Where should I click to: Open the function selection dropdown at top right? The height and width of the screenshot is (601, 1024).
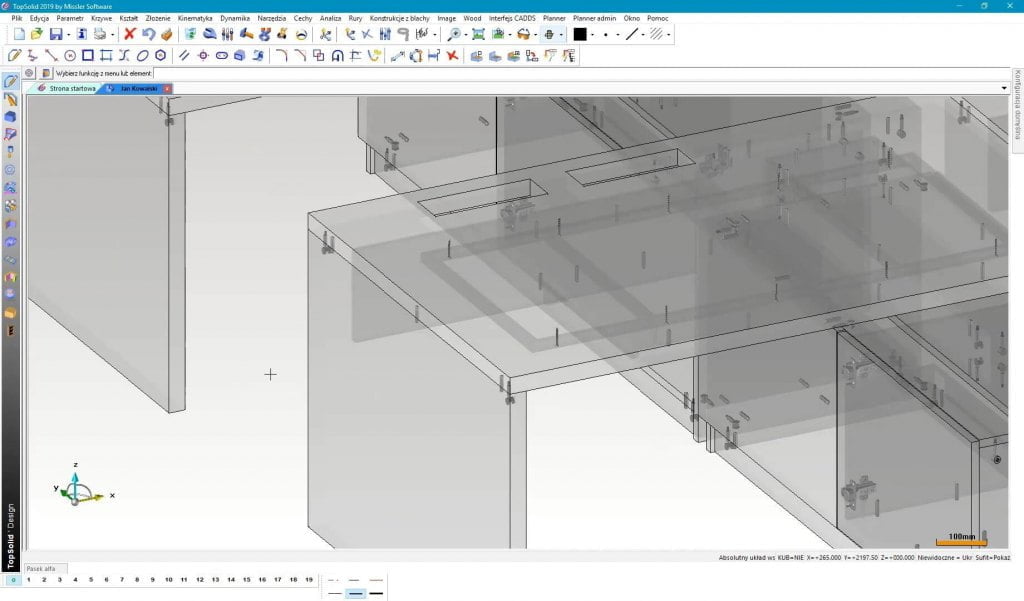tap(1005, 88)
